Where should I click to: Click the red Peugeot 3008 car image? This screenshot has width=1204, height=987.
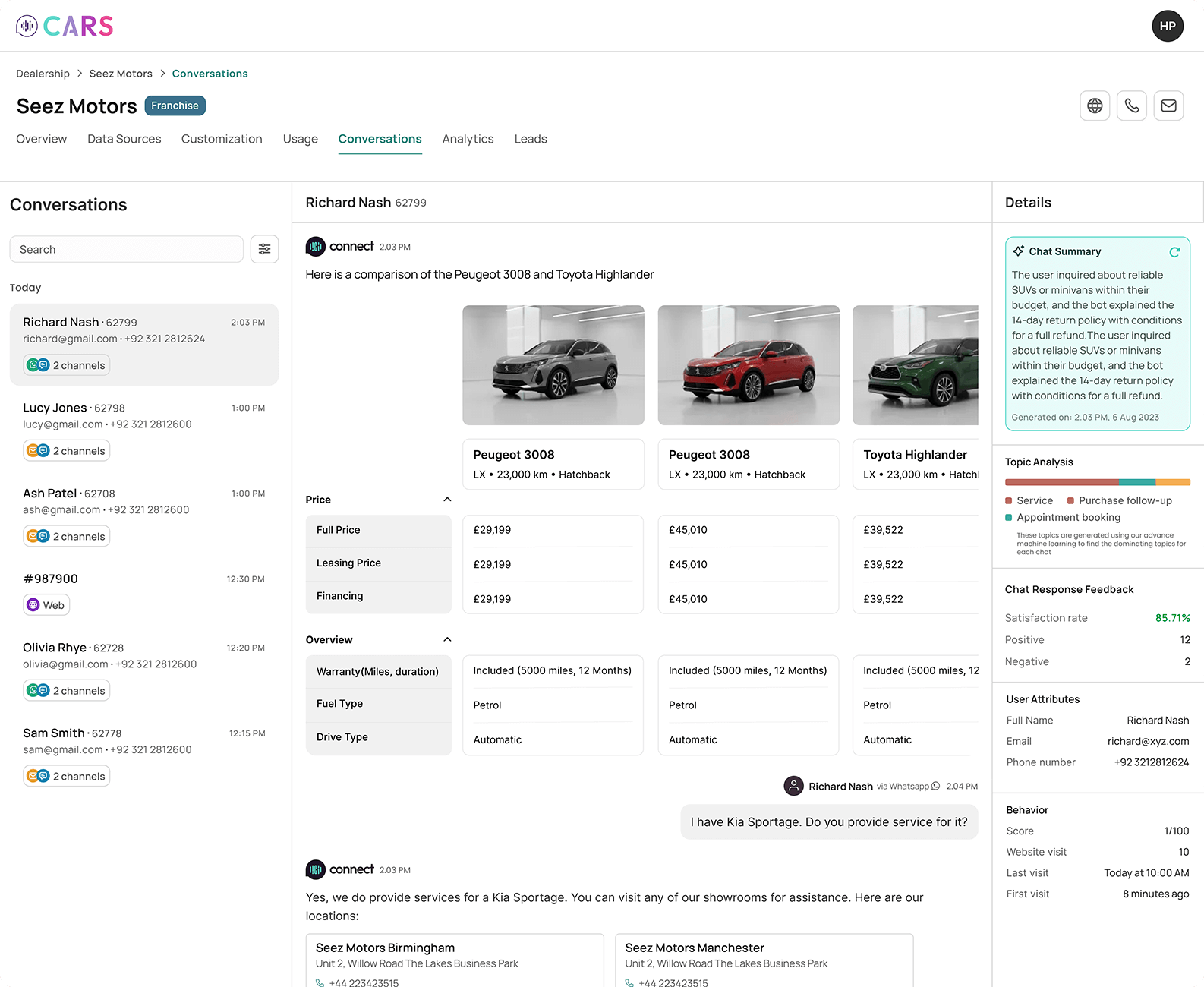[749, 365]
